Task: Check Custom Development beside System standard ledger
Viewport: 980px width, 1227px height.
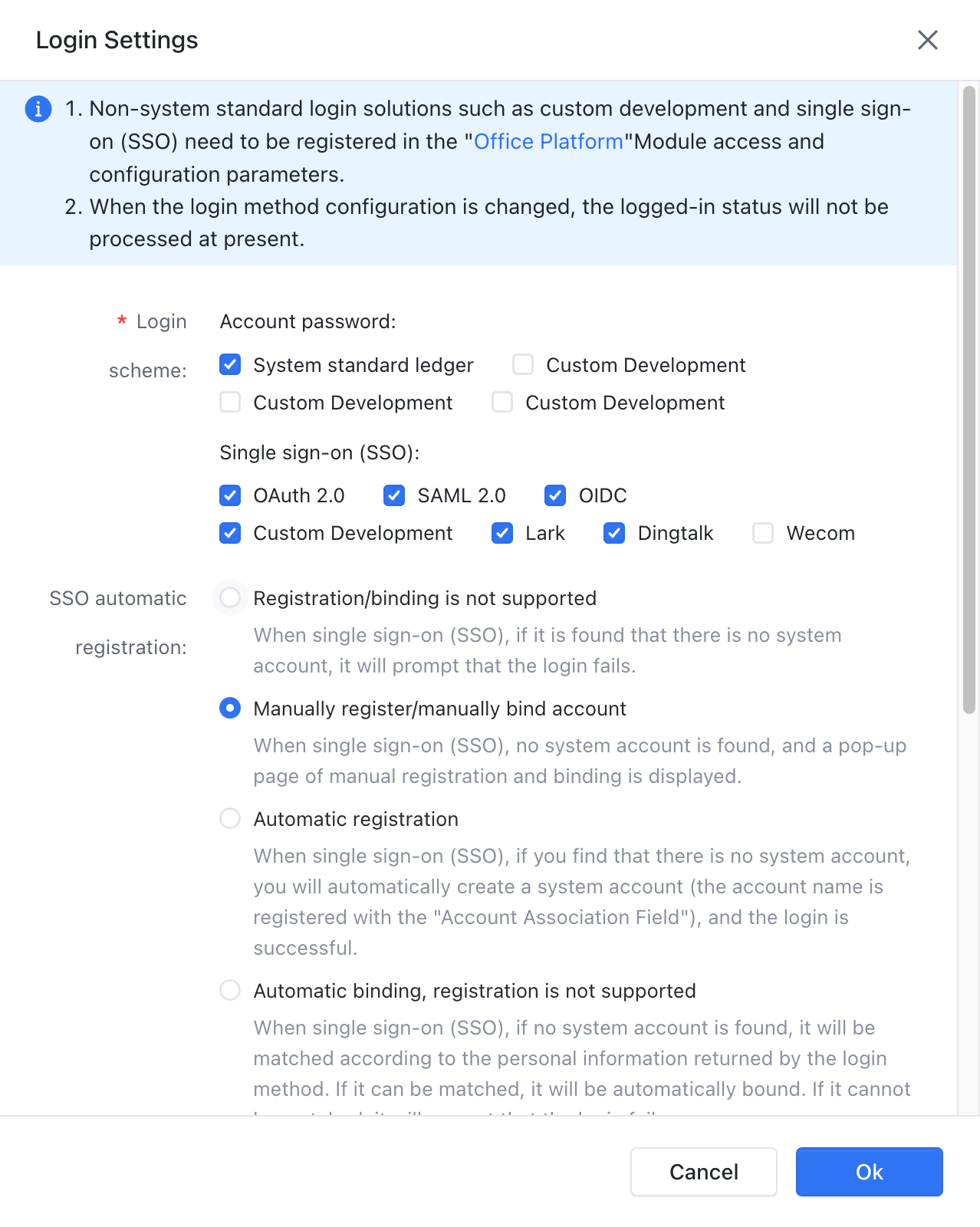Action: click(523, 364)
